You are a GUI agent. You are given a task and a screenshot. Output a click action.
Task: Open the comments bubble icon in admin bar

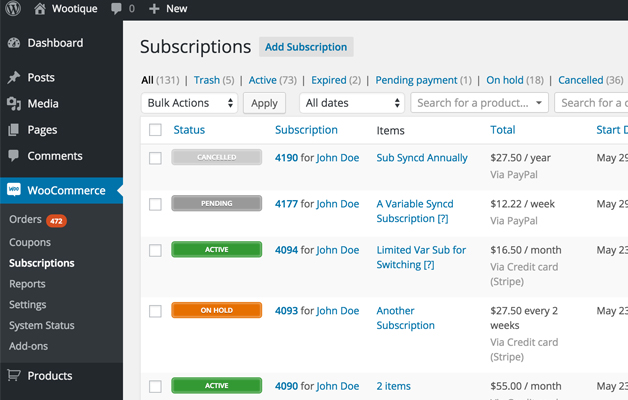click(116, 9)
